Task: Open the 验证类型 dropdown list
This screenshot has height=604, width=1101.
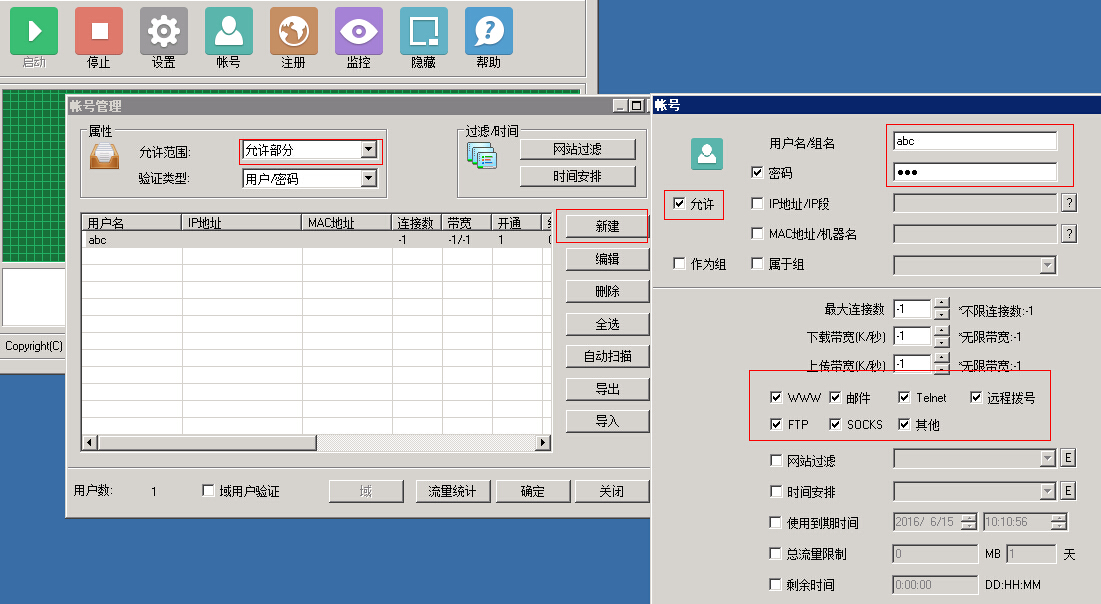Action: pos(368,179)
